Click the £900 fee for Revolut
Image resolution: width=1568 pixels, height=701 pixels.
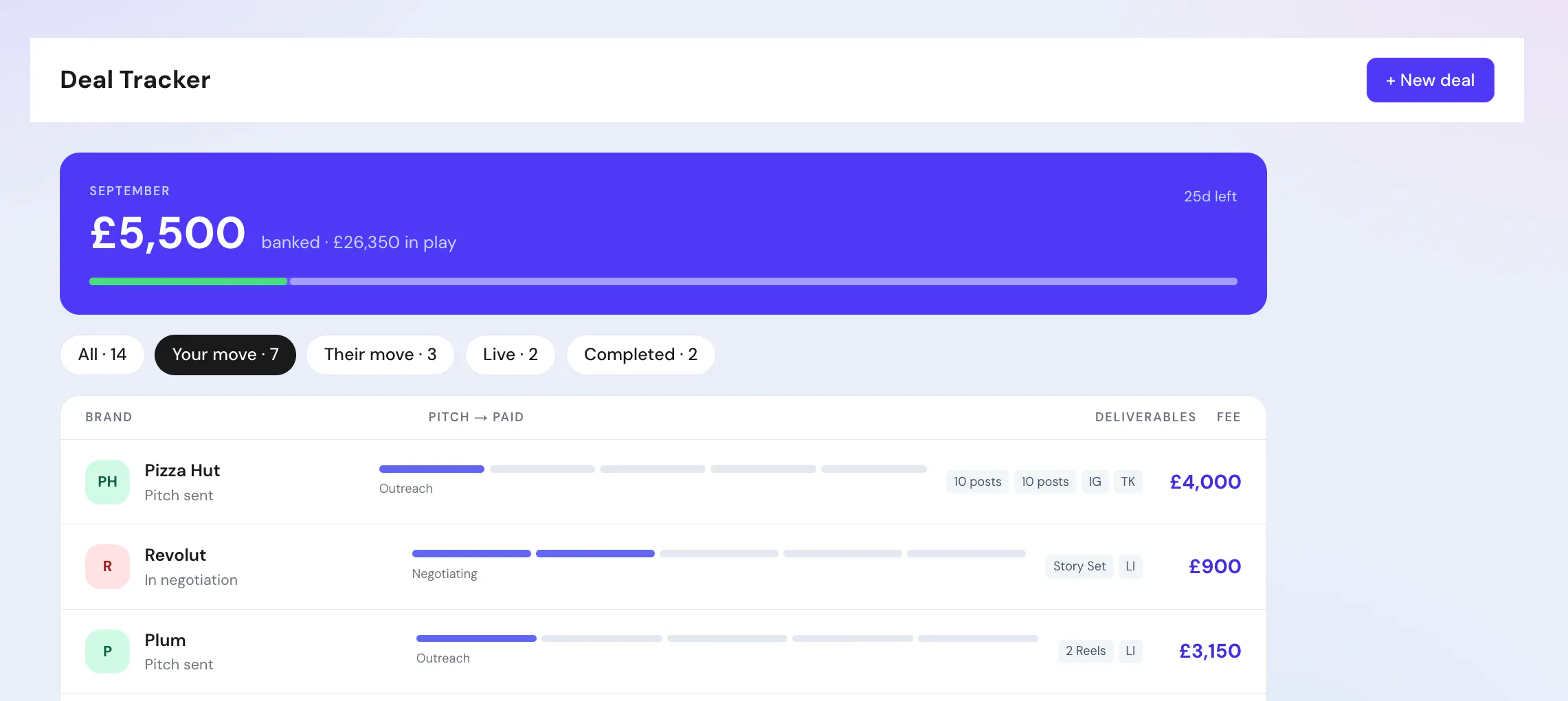[1215, 566]
